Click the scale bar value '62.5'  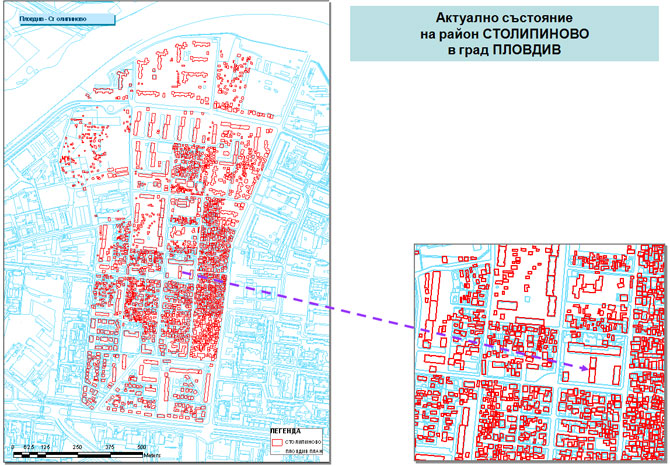pyautogui.click(x=29, y=447)
